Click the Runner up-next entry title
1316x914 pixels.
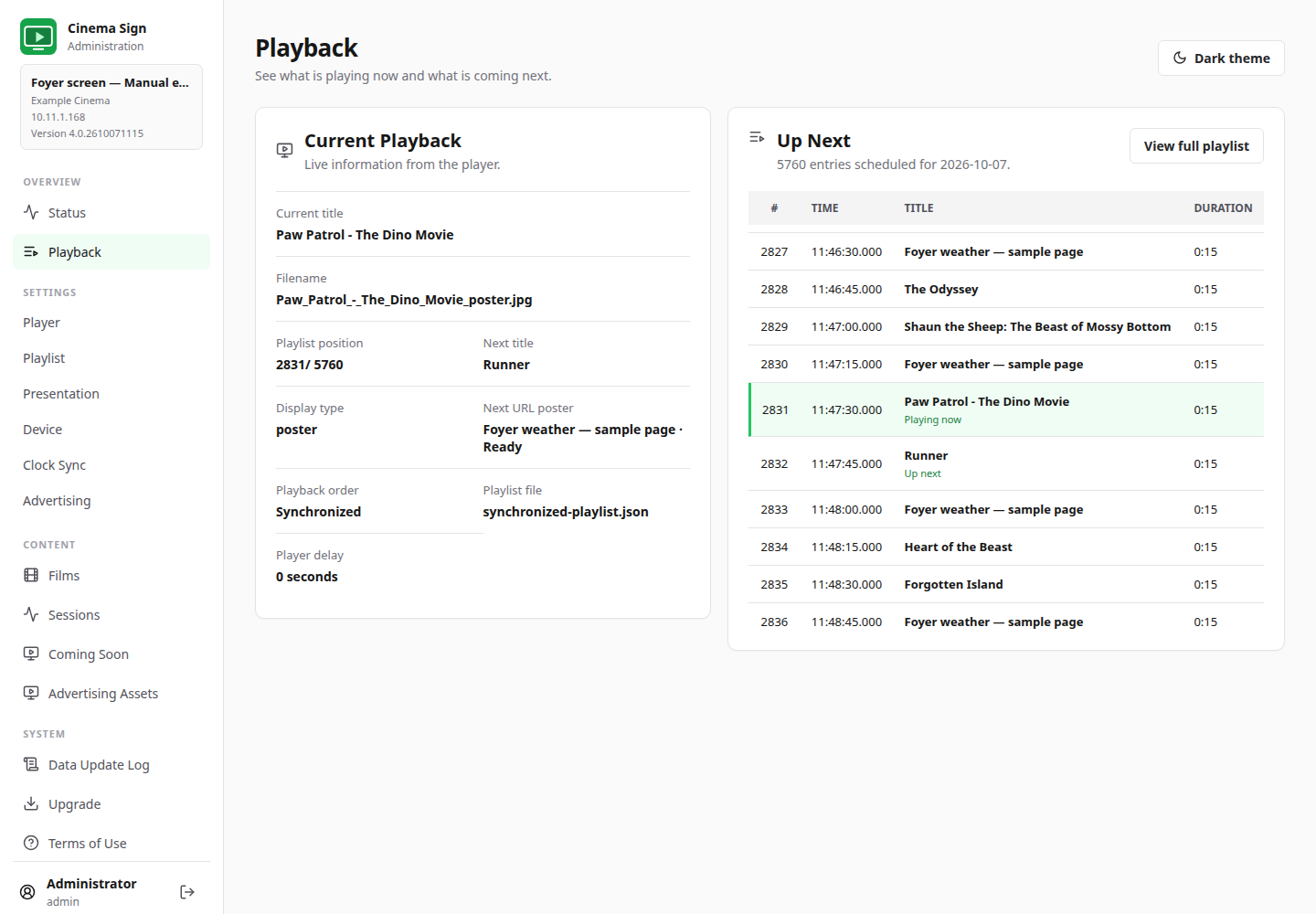click(x=926, y=455)
